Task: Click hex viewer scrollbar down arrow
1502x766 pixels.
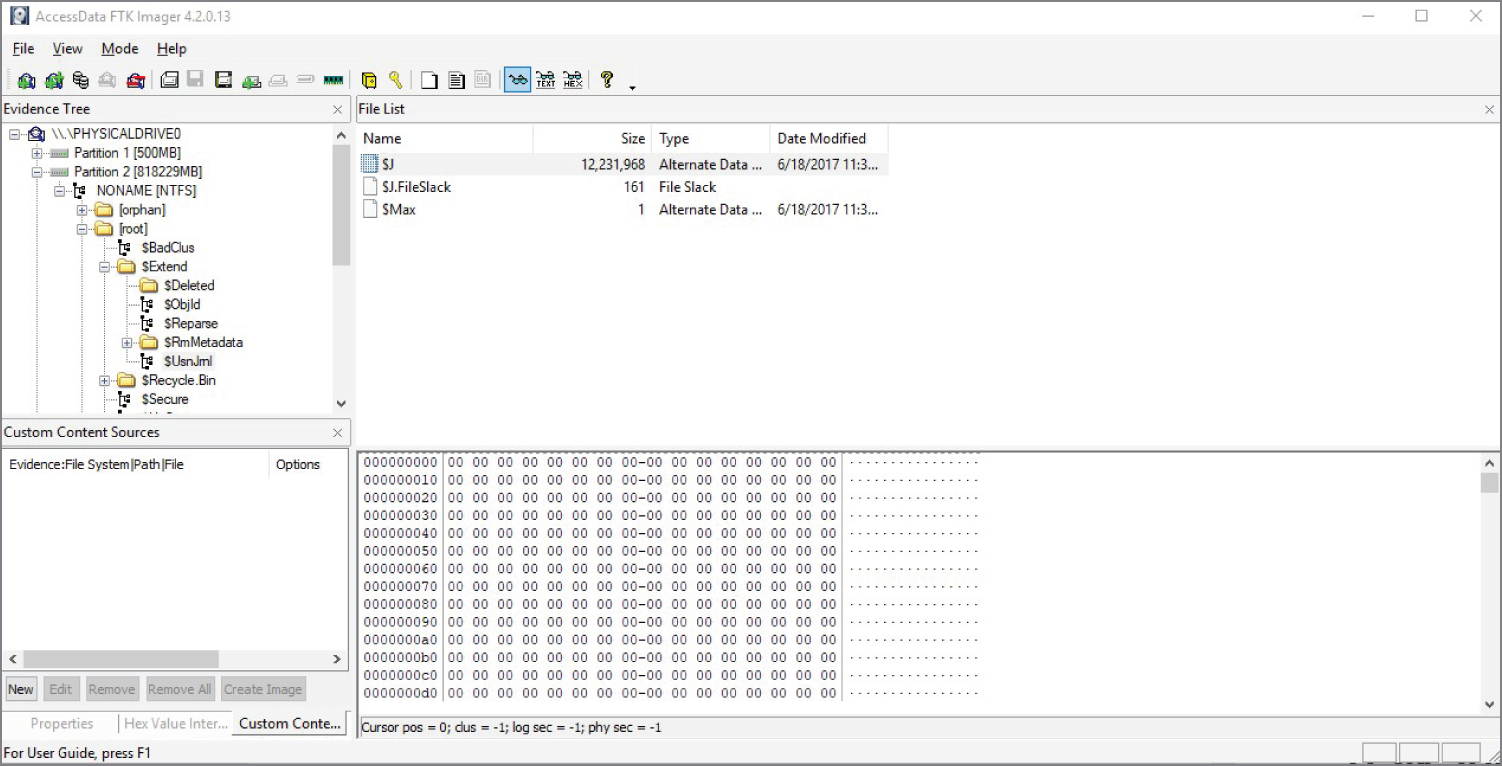Action: 1489,704
